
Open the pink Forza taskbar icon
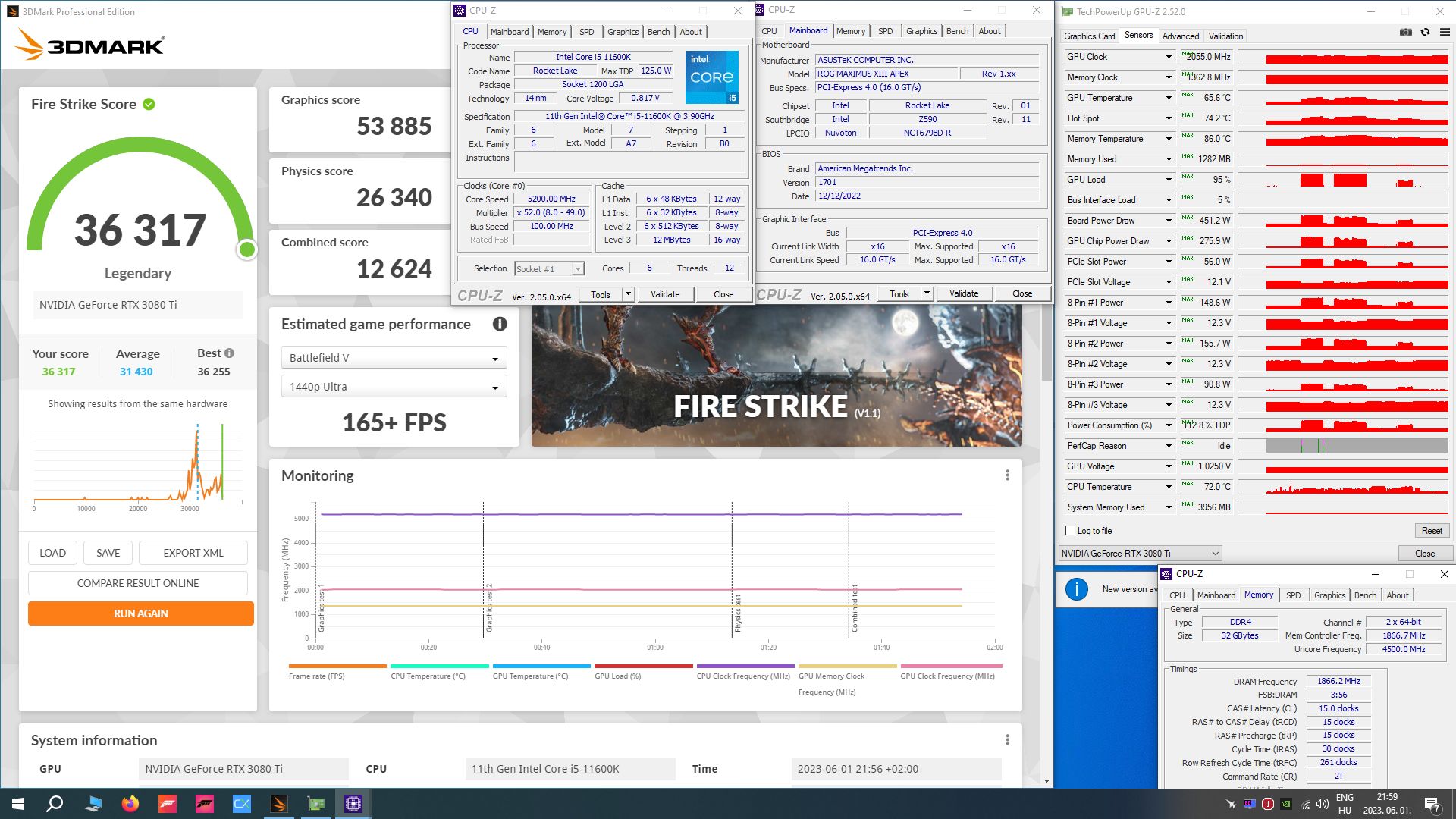[x=205, y=804]
